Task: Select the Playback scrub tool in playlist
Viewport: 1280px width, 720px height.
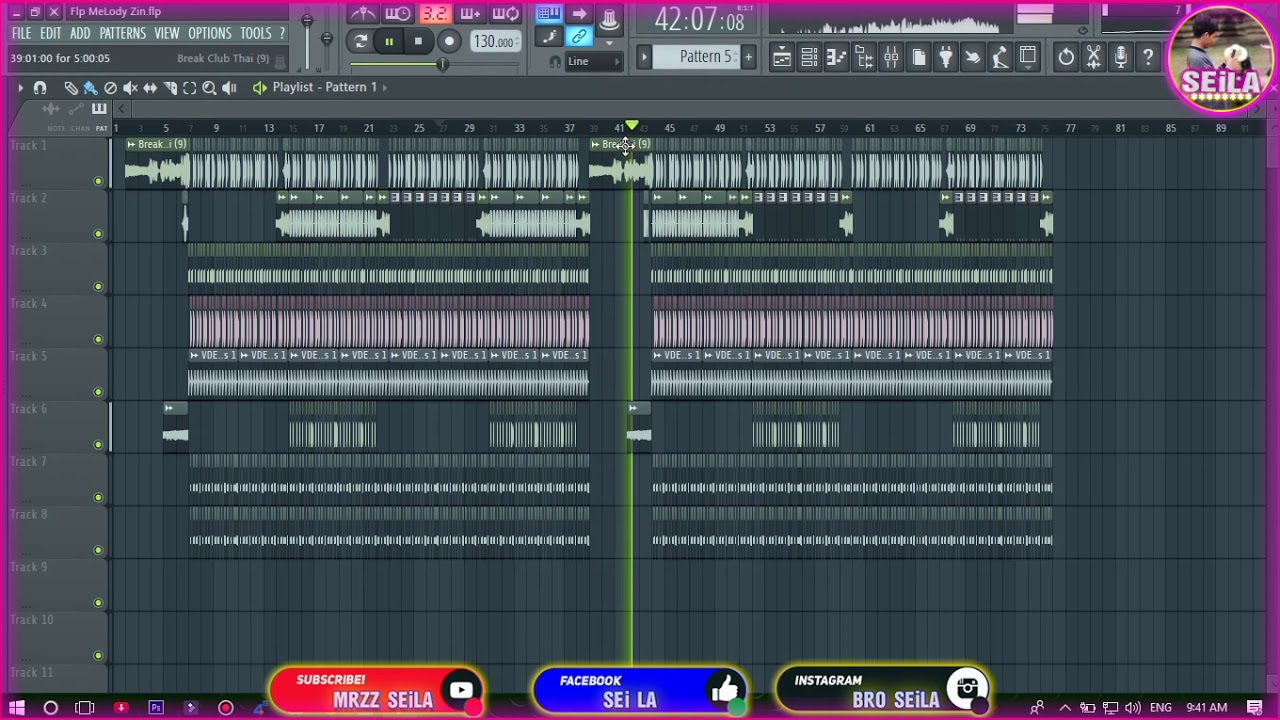Action: pos(229,88)
